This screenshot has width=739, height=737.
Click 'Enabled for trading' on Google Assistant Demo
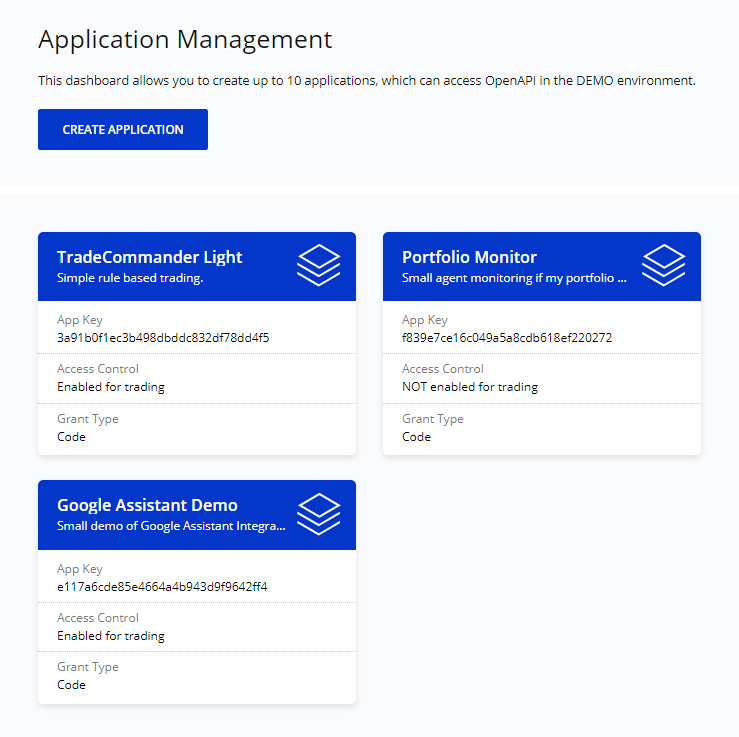(x=111, y=635)
